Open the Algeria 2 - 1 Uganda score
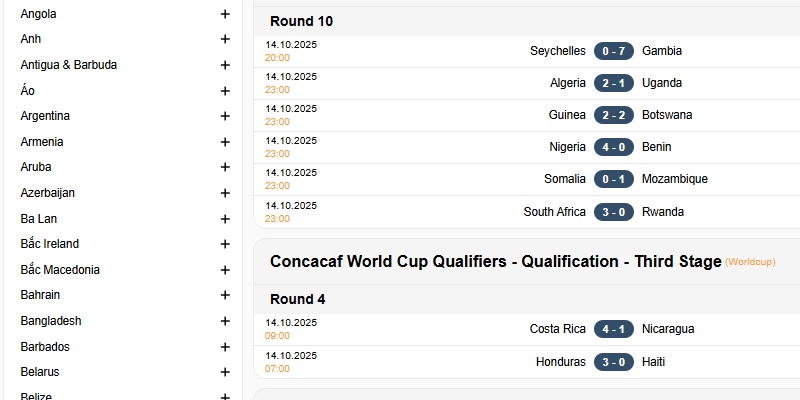Viewport: 800px width, 400px height. click(614, 83)
